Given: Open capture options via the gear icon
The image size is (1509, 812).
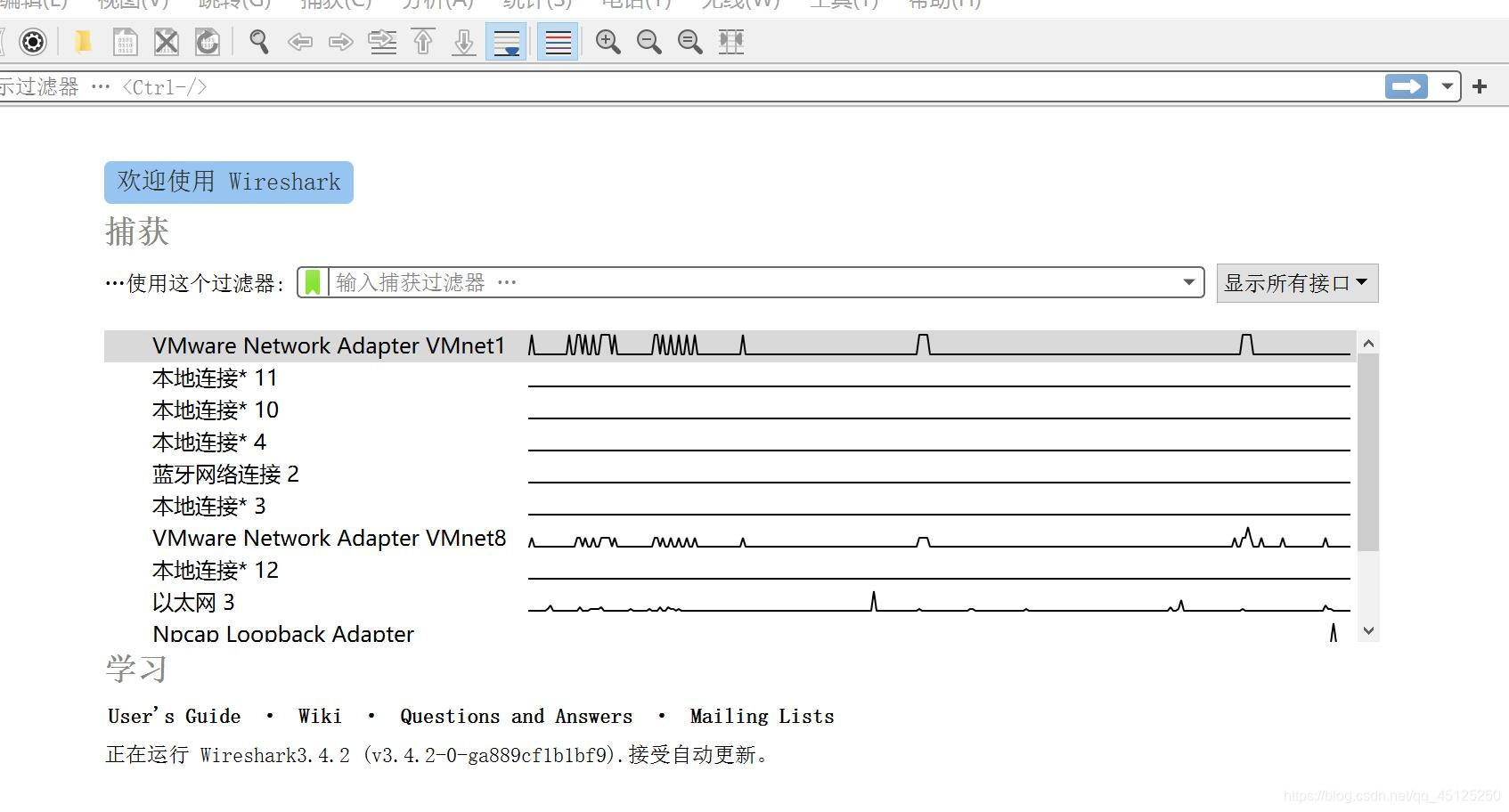Looking at the screenshot, I should pos(33,42).
